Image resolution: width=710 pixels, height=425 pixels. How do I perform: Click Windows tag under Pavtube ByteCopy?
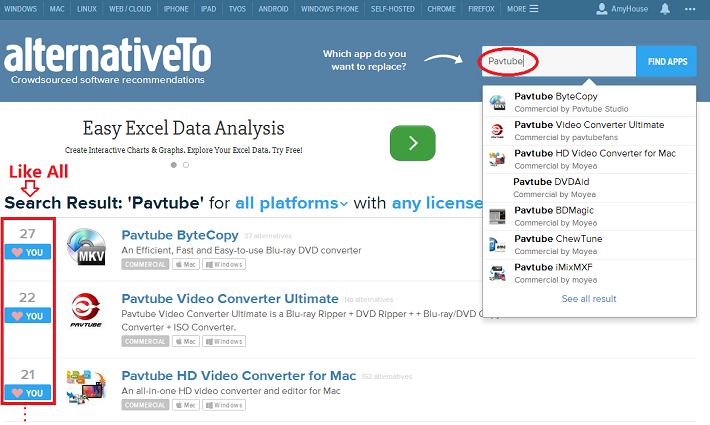point(224,264)
